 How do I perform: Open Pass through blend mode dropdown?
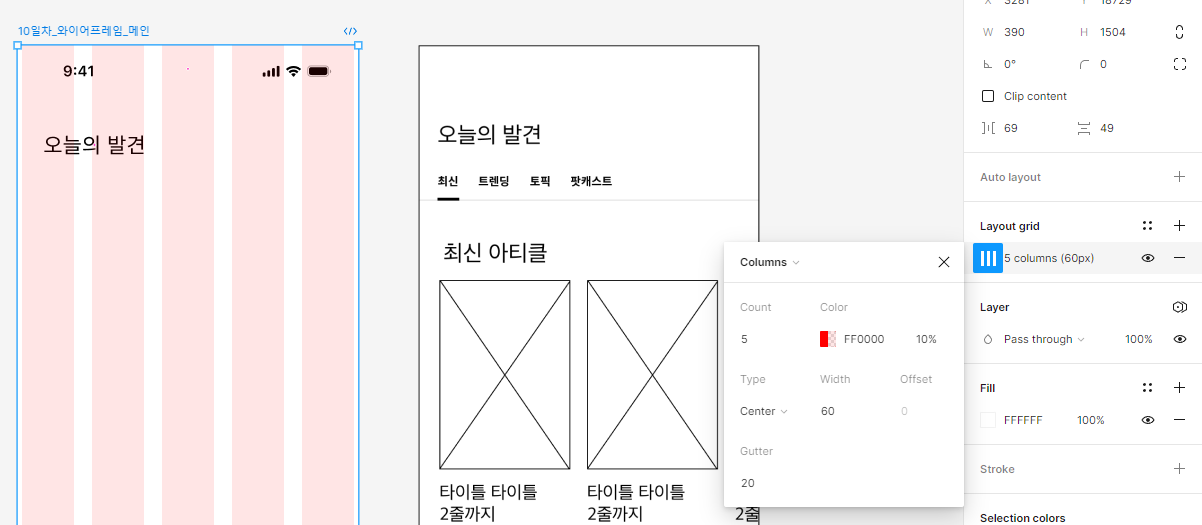click(x=1044, y=339)
